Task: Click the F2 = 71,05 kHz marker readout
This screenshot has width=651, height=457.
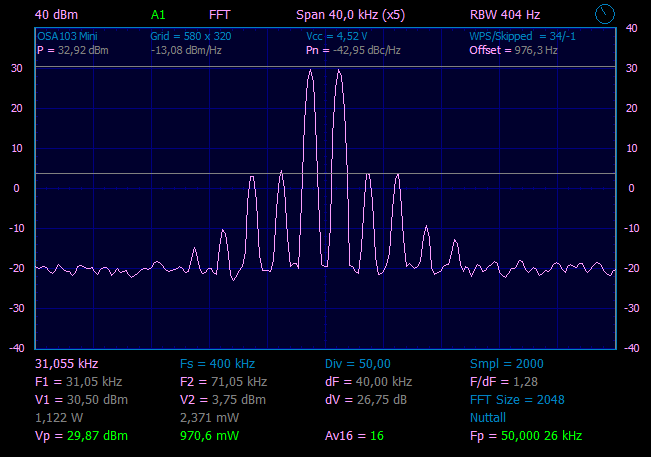Action: tap(223, 381)
